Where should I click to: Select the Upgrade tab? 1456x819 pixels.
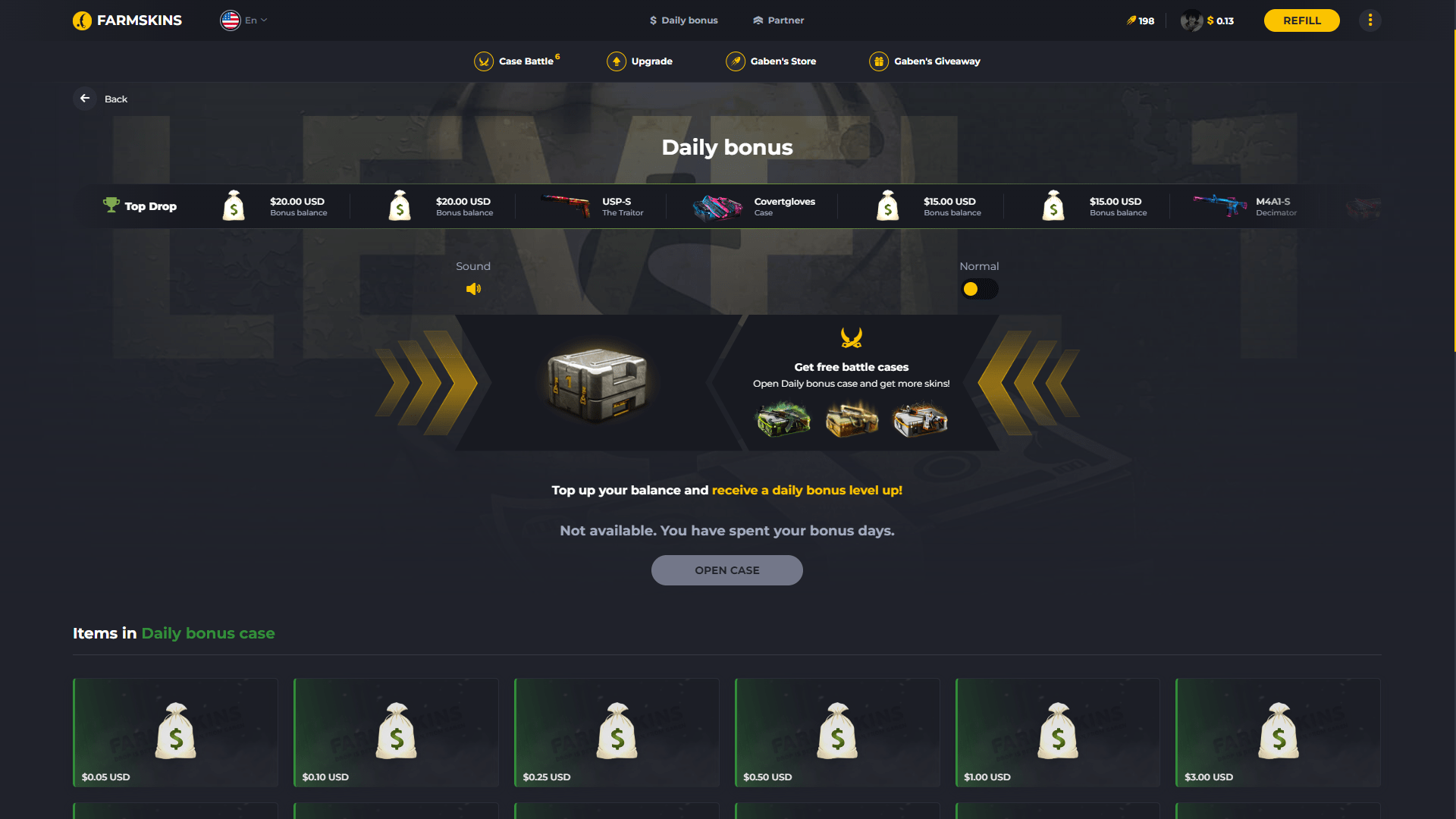[x=640, y=62]
